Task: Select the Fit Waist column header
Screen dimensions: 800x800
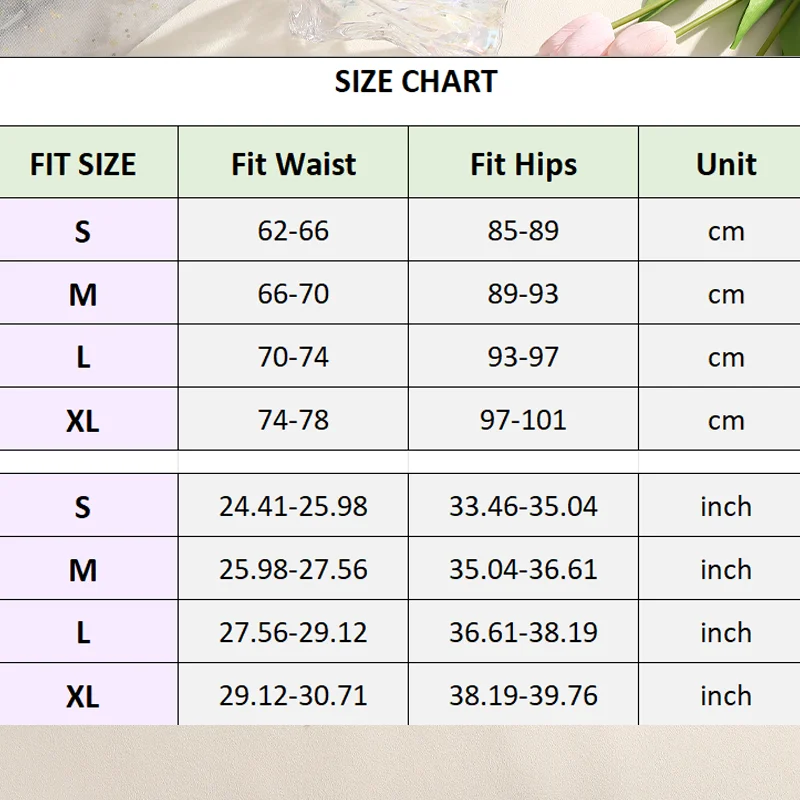Action: click(293, 164)
